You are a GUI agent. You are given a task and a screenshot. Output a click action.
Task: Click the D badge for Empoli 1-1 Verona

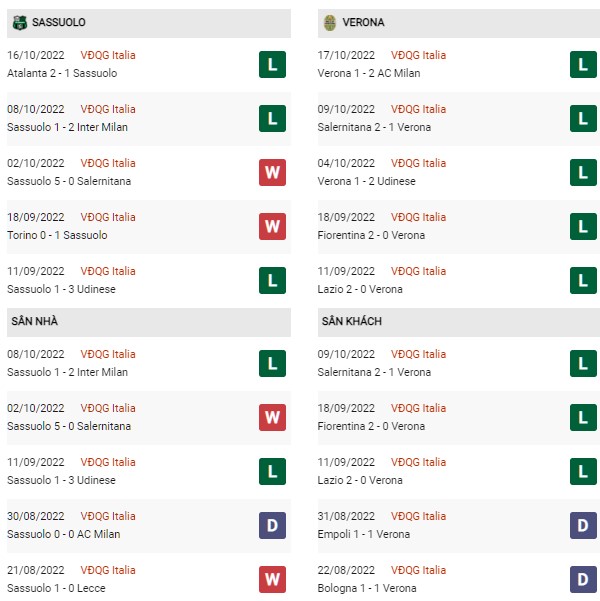tap(583, 525)
